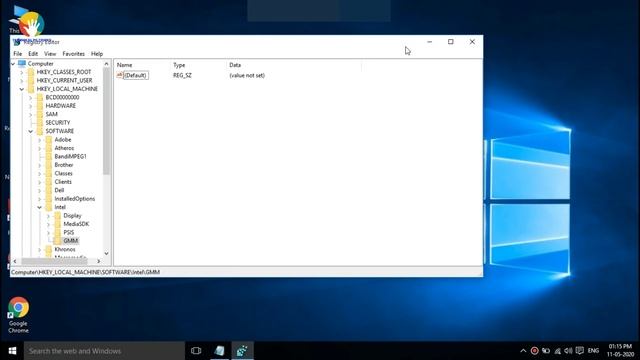Click the SECURITY folder icon
The image size is (640, 360).
pos(40,122)
